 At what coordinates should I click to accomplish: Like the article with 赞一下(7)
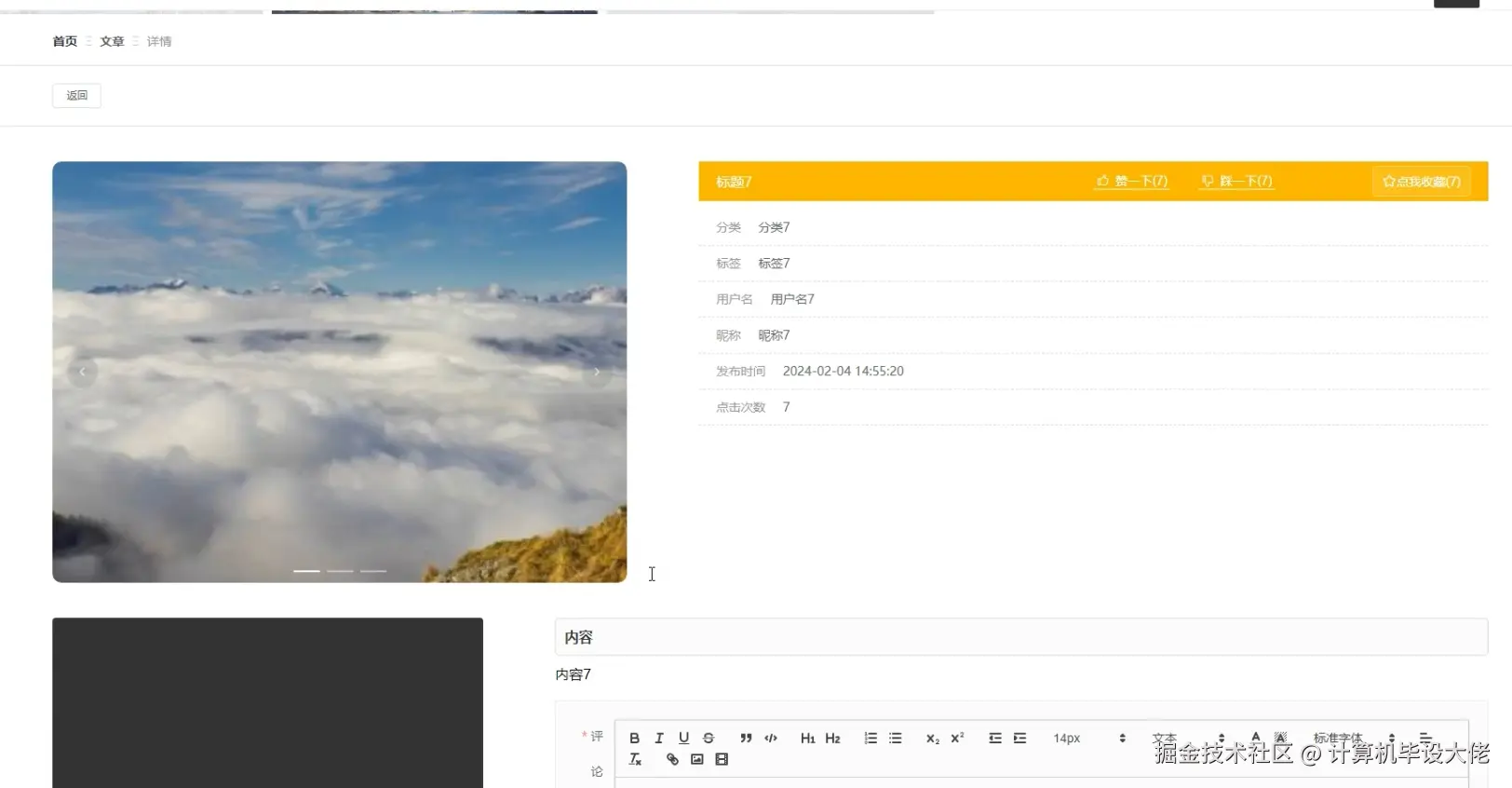click(x=1131, y=181)
